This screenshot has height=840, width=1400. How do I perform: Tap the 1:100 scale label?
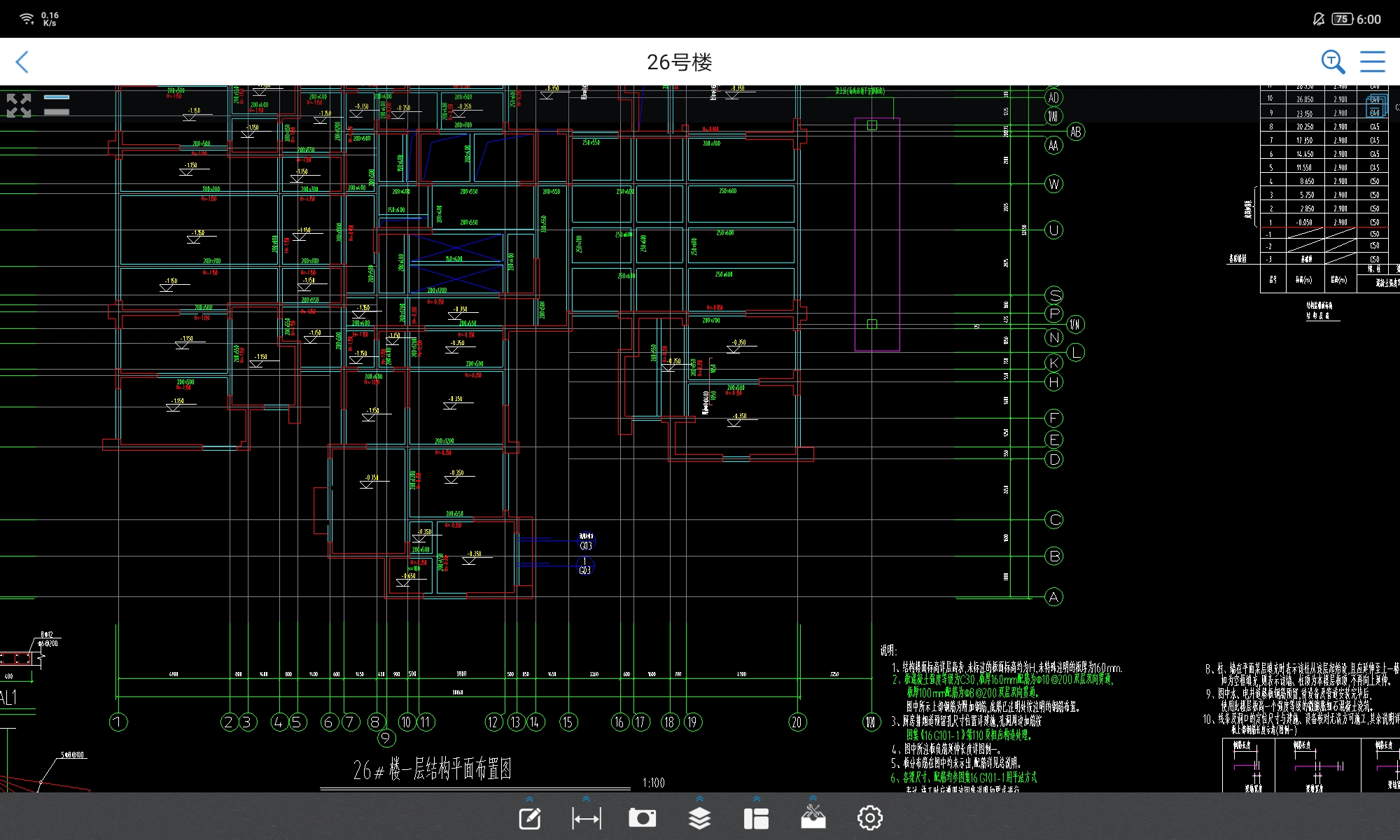click(653, 783)
